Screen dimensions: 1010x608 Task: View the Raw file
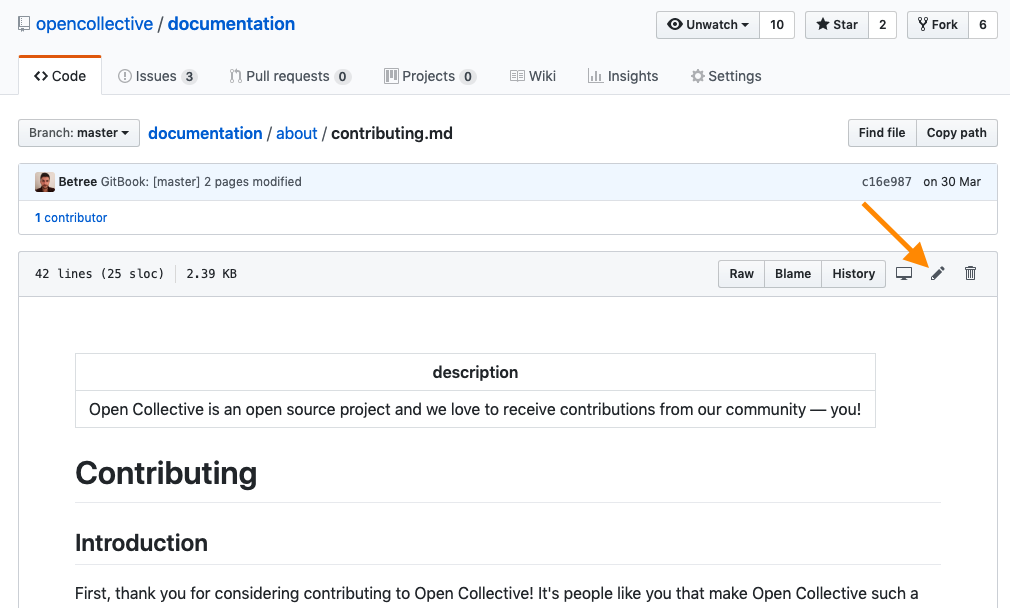(741, 274)
